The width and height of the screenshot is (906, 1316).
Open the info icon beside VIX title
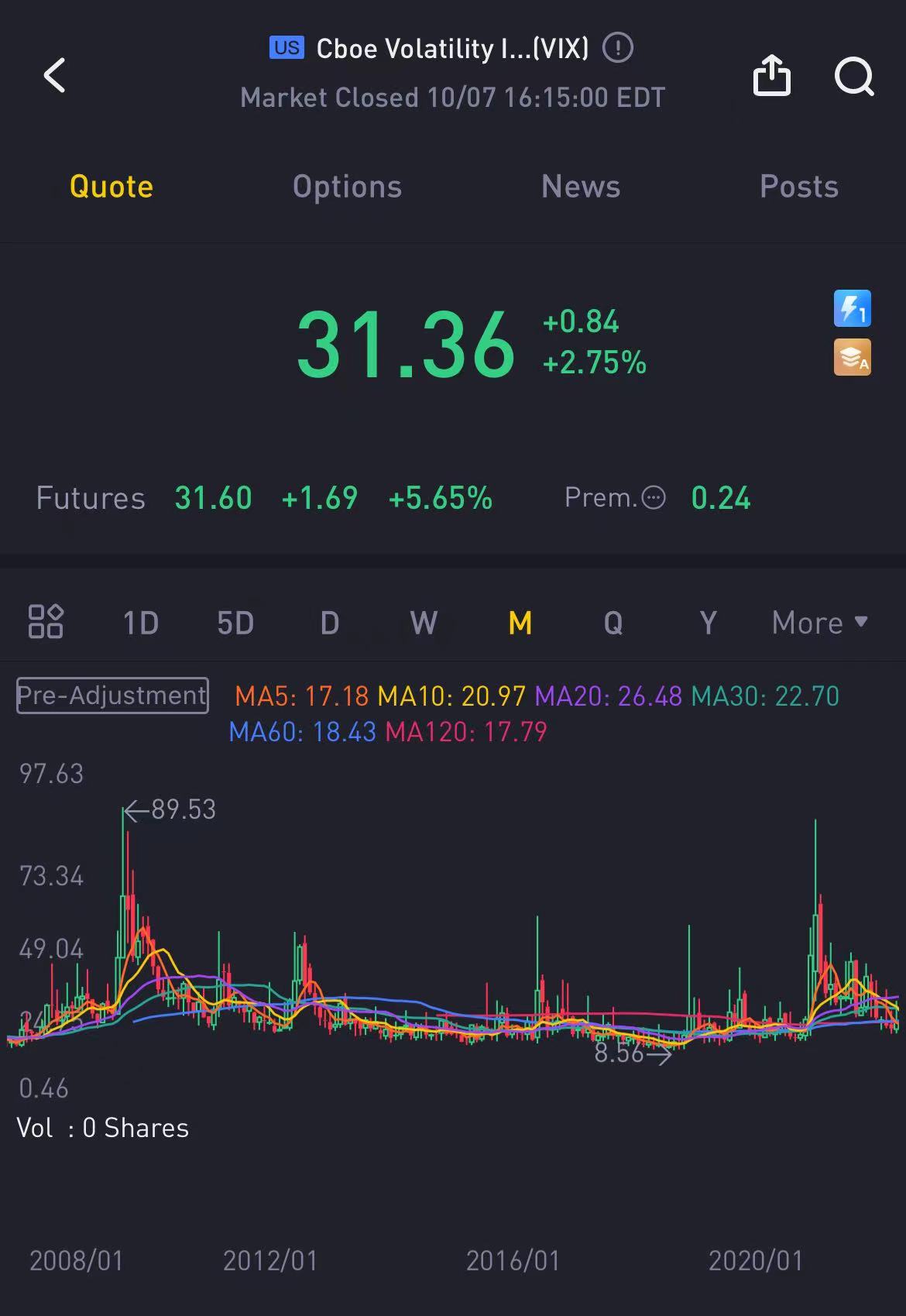[618, 48]
